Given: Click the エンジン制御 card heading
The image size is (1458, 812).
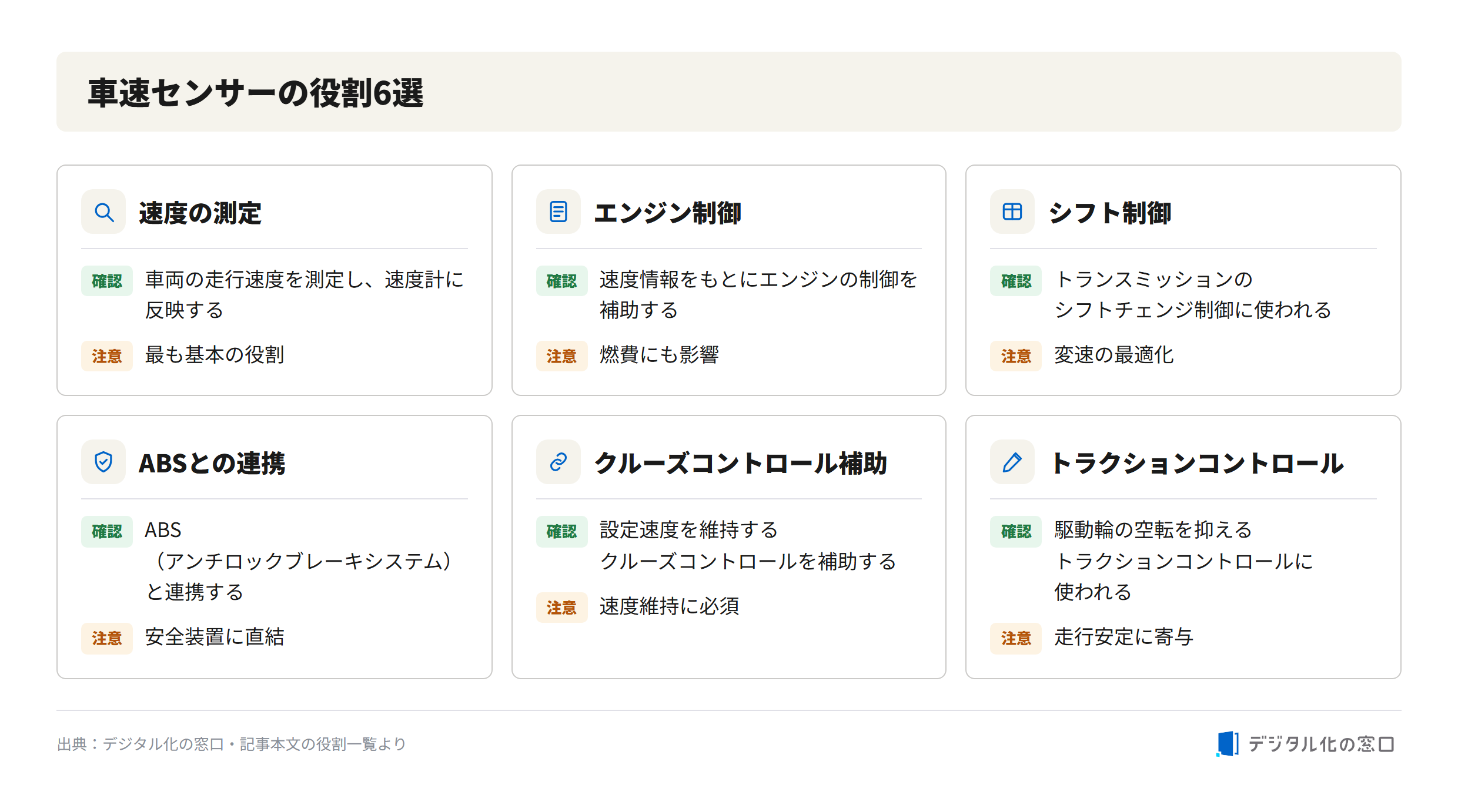Looking at the screenshot, I should coord(668,213).
